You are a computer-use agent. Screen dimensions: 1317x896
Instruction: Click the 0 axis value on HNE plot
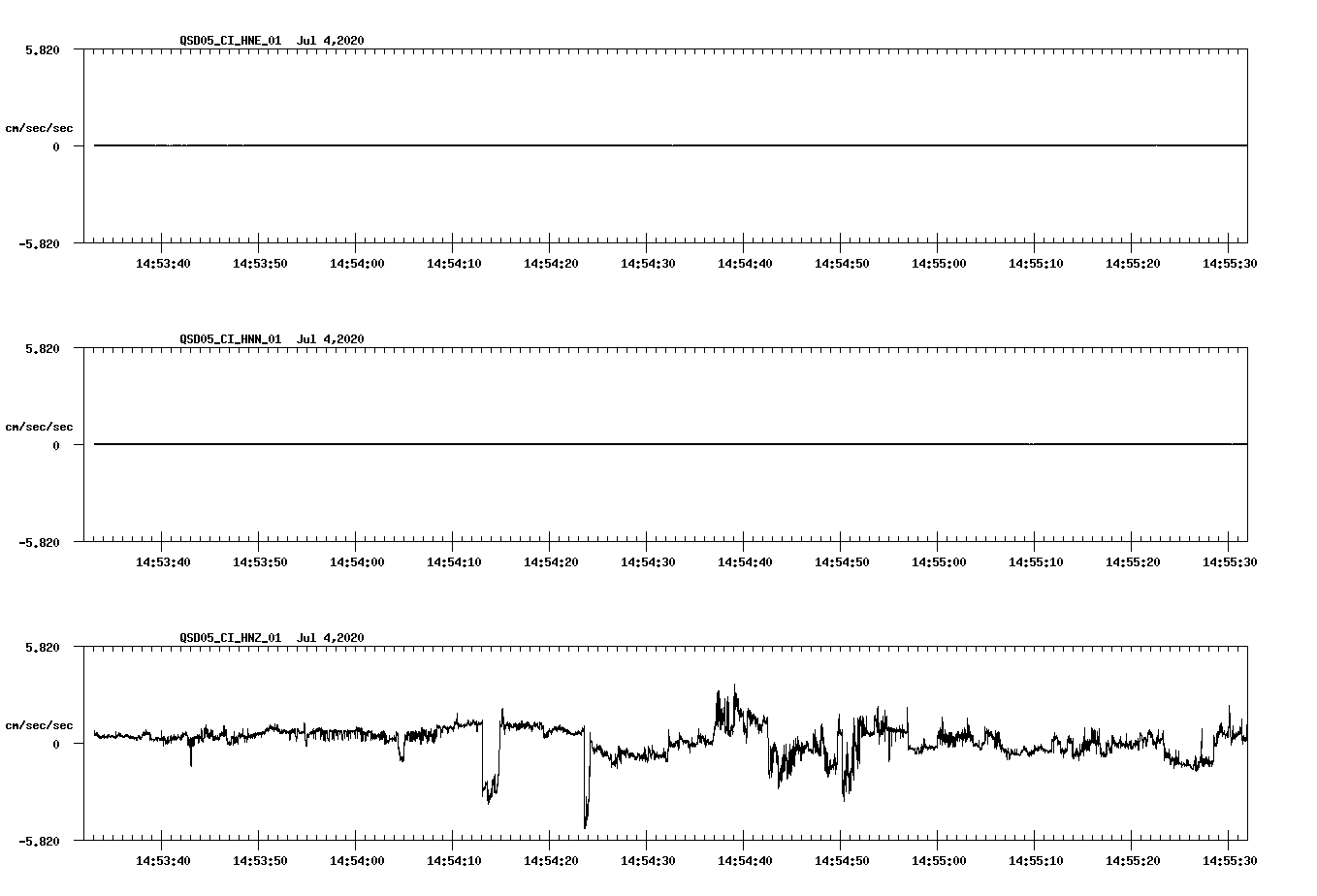click(x=56, y=146)
